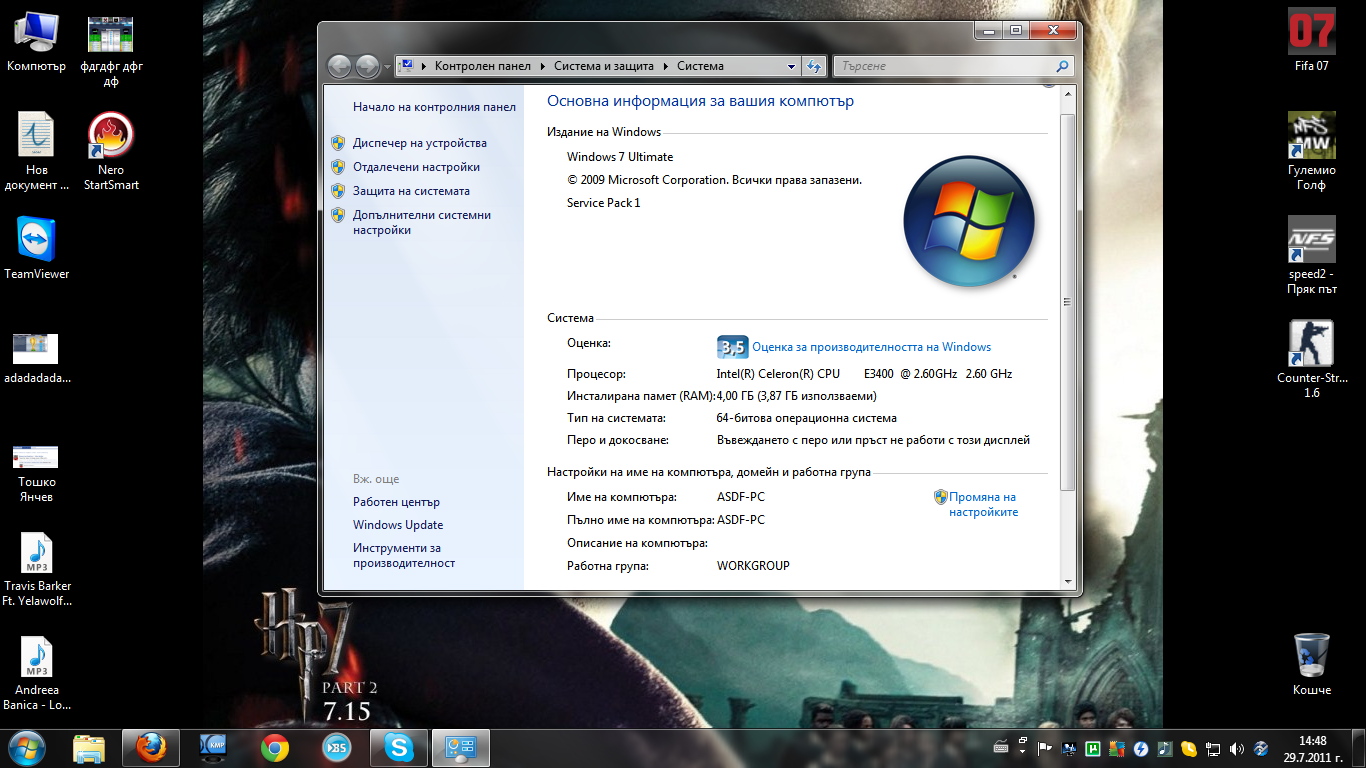Open Диспечер на устройства link
The width and height of the screenshot is (1366, 768).
click(x=420, y=143)
